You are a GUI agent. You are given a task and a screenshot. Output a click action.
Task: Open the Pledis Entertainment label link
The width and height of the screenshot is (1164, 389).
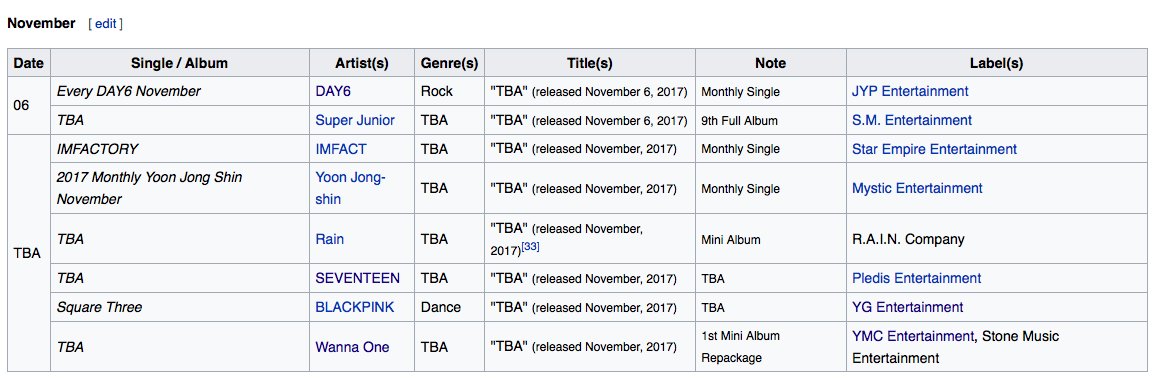click(917, 278)
